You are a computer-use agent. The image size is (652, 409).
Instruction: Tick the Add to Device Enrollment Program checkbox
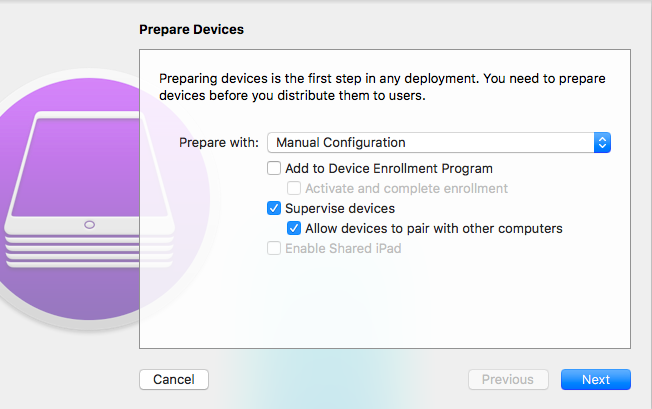274,169
